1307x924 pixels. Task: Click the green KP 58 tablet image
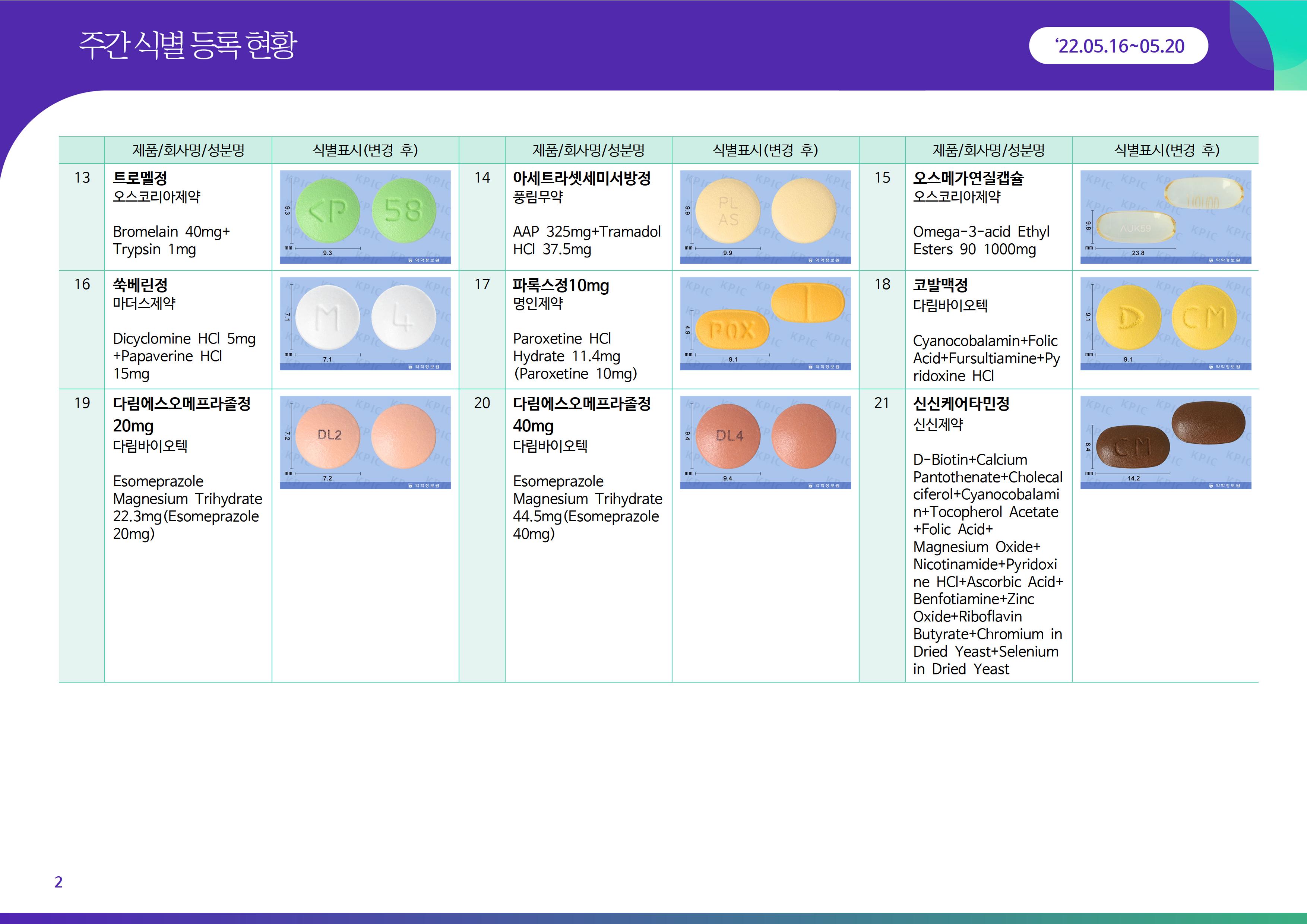365,217
